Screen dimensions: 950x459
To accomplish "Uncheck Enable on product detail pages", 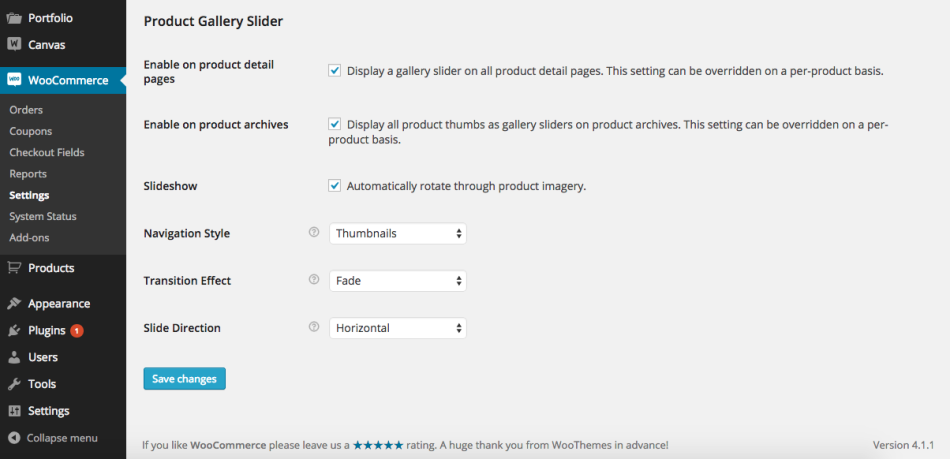I will 335,71.
